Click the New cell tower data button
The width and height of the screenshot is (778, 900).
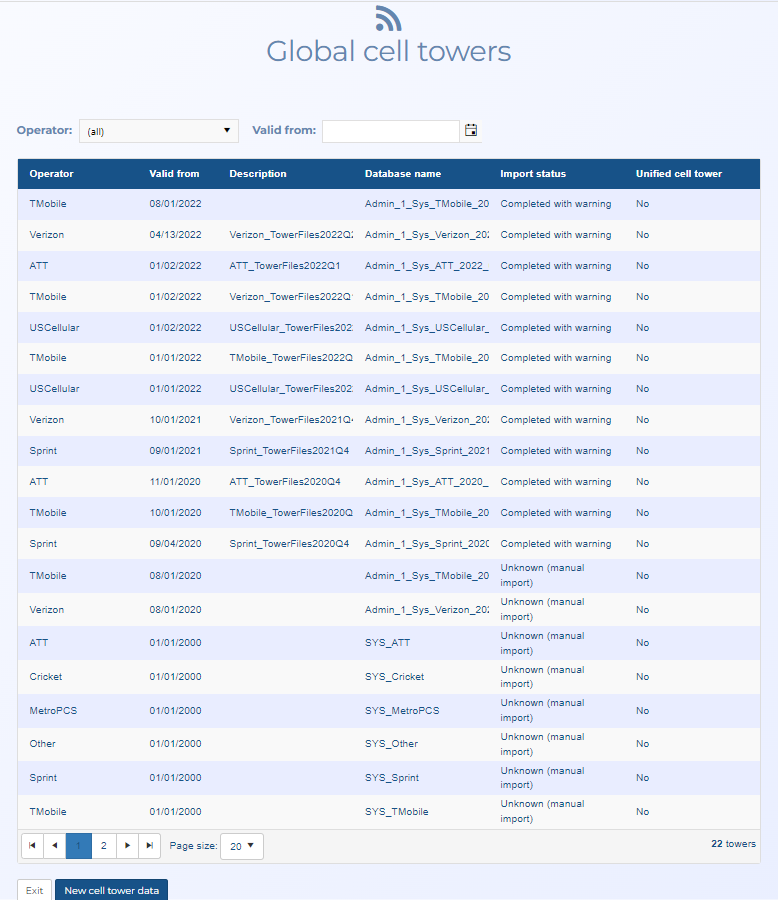coord(111,890)
